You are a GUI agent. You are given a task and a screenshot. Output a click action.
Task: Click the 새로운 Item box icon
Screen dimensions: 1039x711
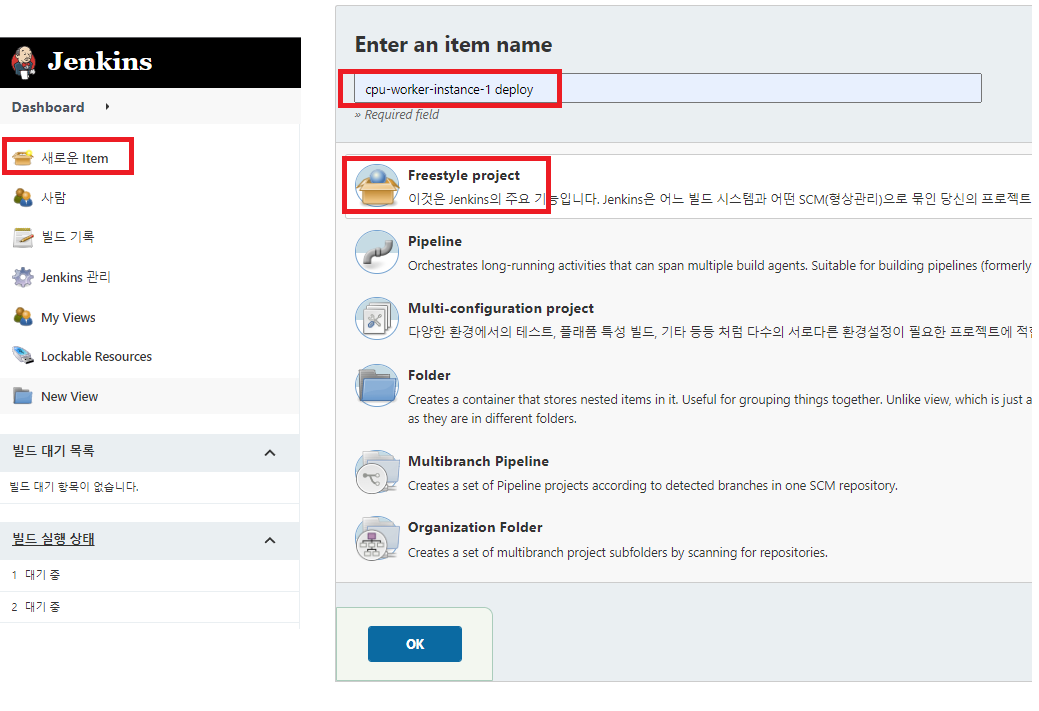[23, 158]
